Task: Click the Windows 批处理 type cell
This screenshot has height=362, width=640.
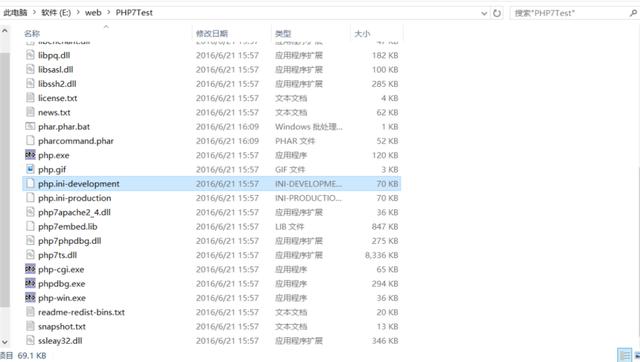Action: coord(309,127)
